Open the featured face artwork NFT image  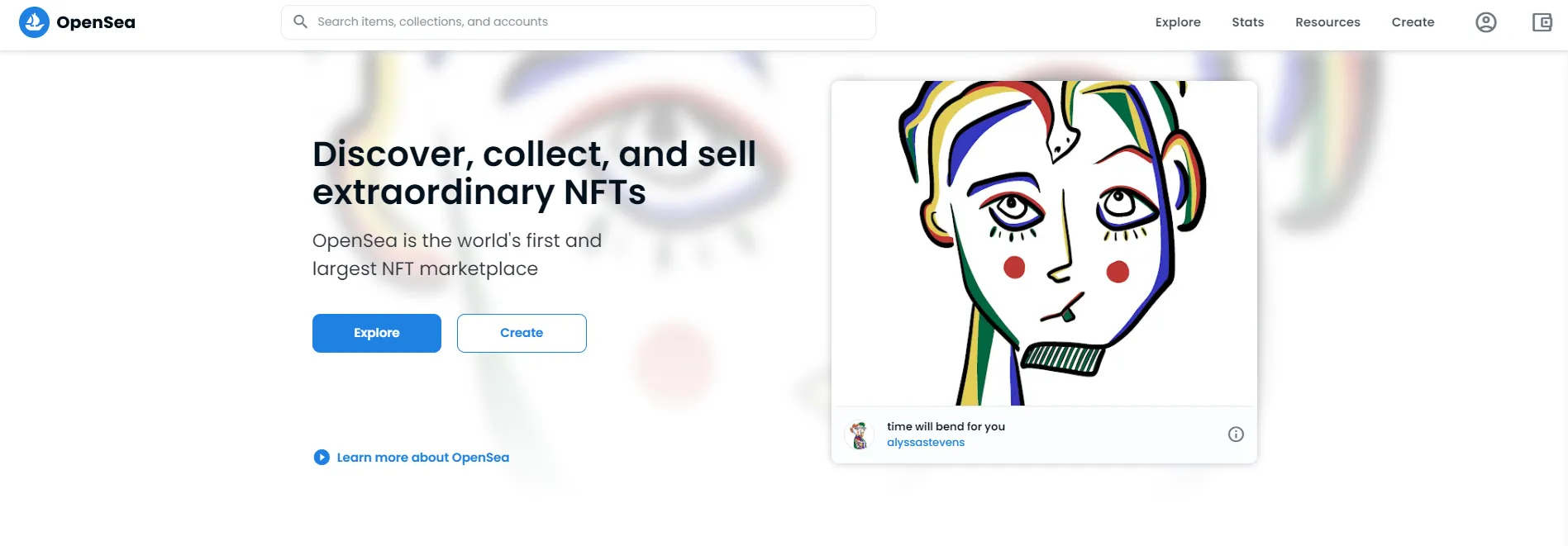point(1044,243)
